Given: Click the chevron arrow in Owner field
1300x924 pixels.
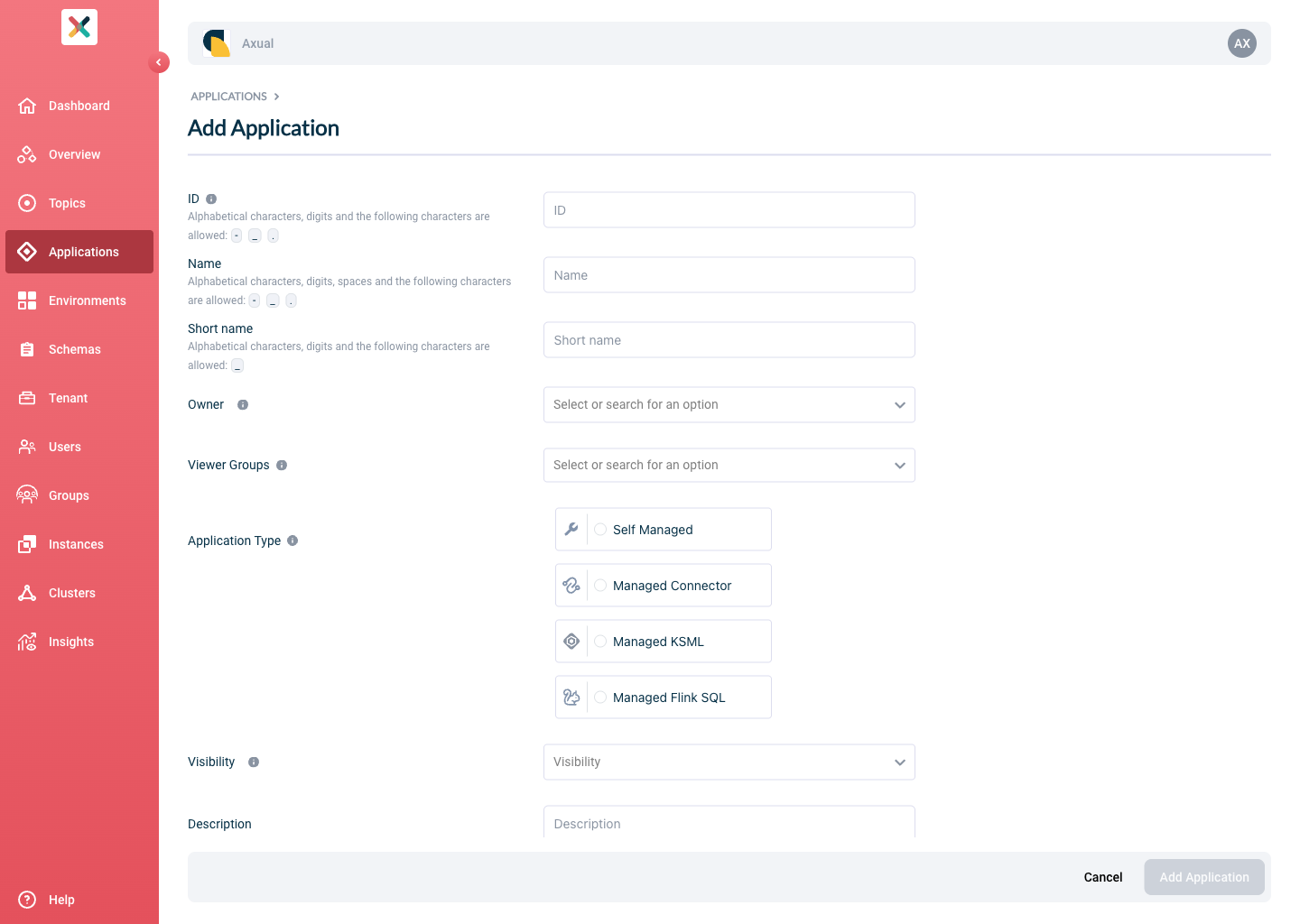Looking at the screenshot, I should pos(900,405).
